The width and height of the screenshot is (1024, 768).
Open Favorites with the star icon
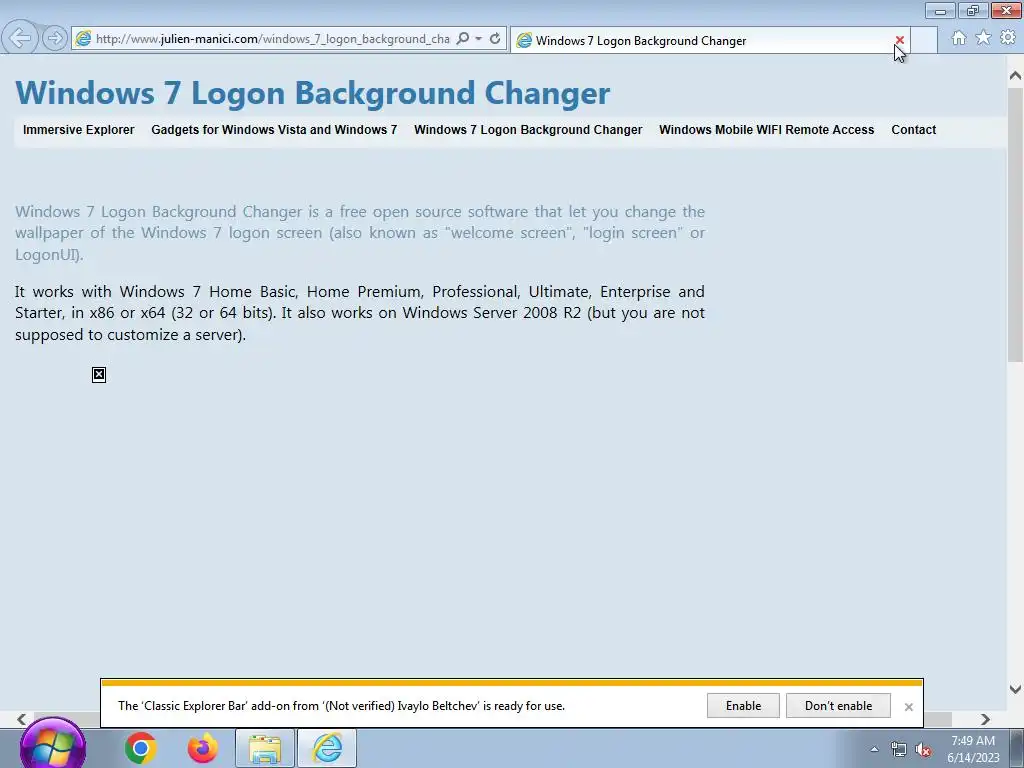coord(983,38)
